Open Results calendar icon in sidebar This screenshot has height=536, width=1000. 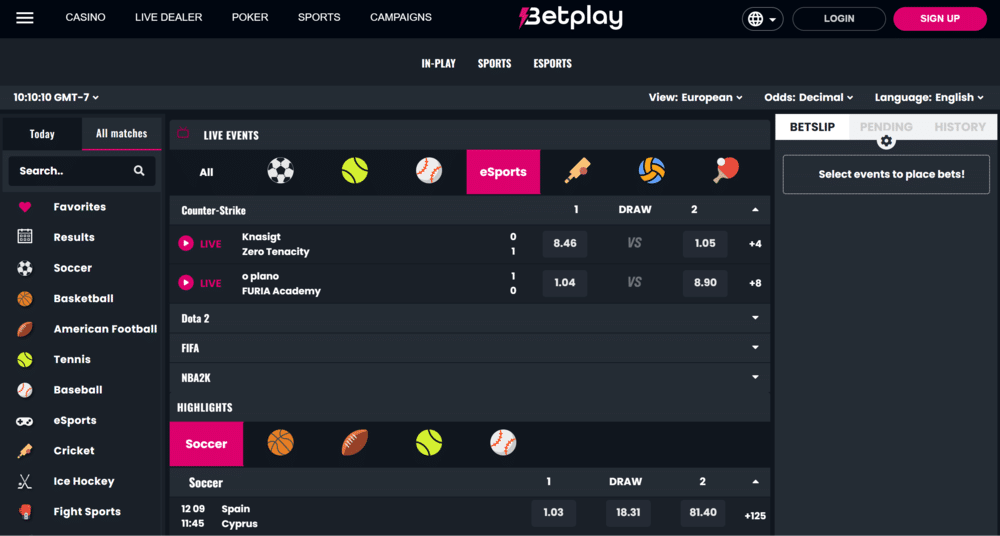(25, 237)
